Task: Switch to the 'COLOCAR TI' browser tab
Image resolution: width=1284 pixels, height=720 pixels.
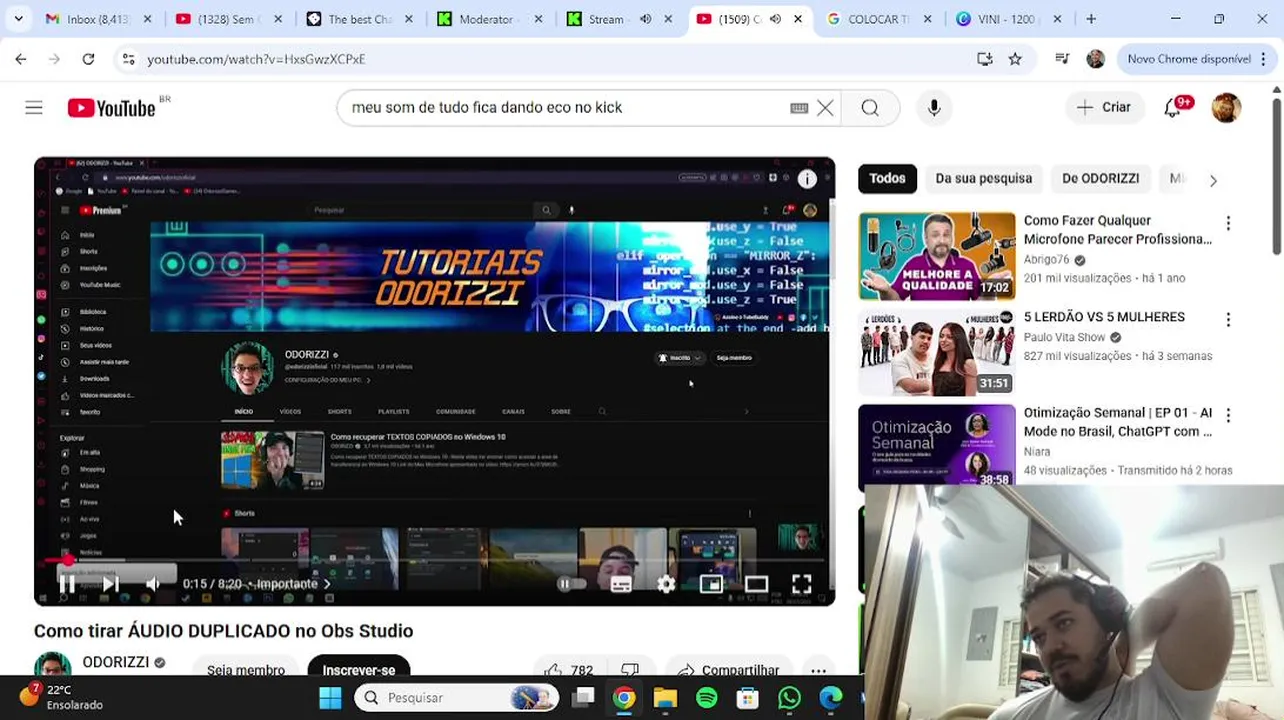Action: pos(879,19)
